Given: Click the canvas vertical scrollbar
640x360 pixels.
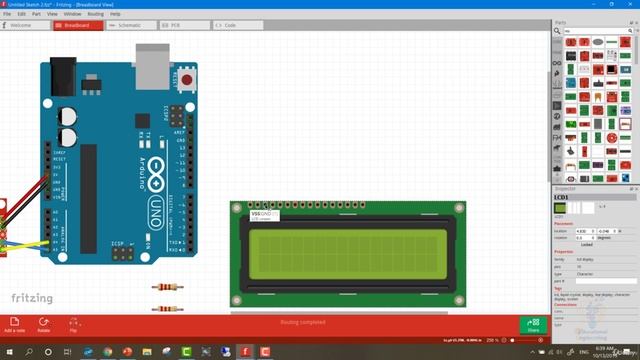Looking at the screenshot, I should pyautogui.click(x=549, y=127).
